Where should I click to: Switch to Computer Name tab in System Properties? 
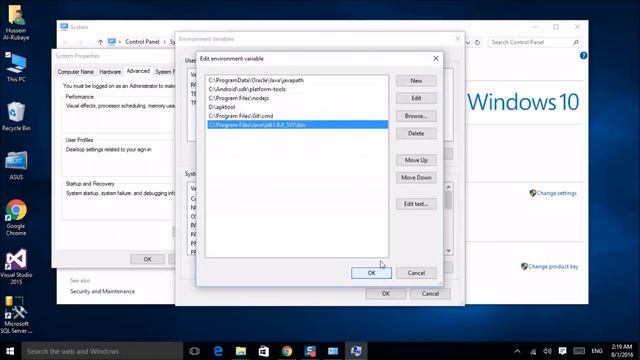pyautogui.click(x=76, y=72)
